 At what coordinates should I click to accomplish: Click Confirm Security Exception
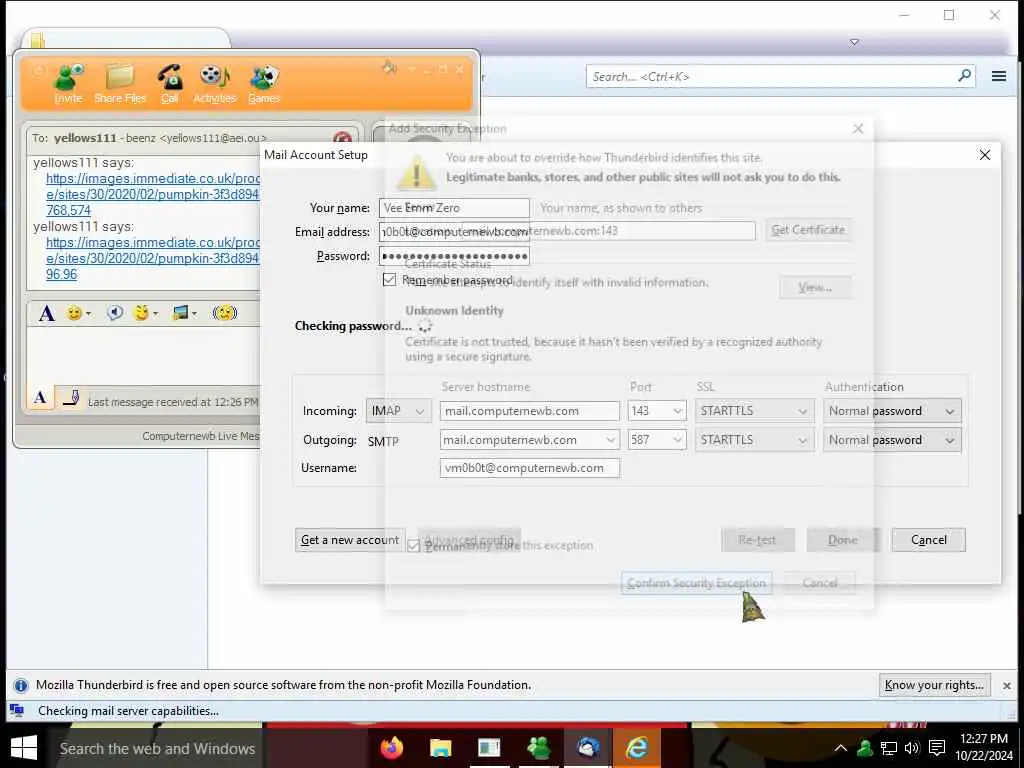pyautogui.click(x=696, y=583)
